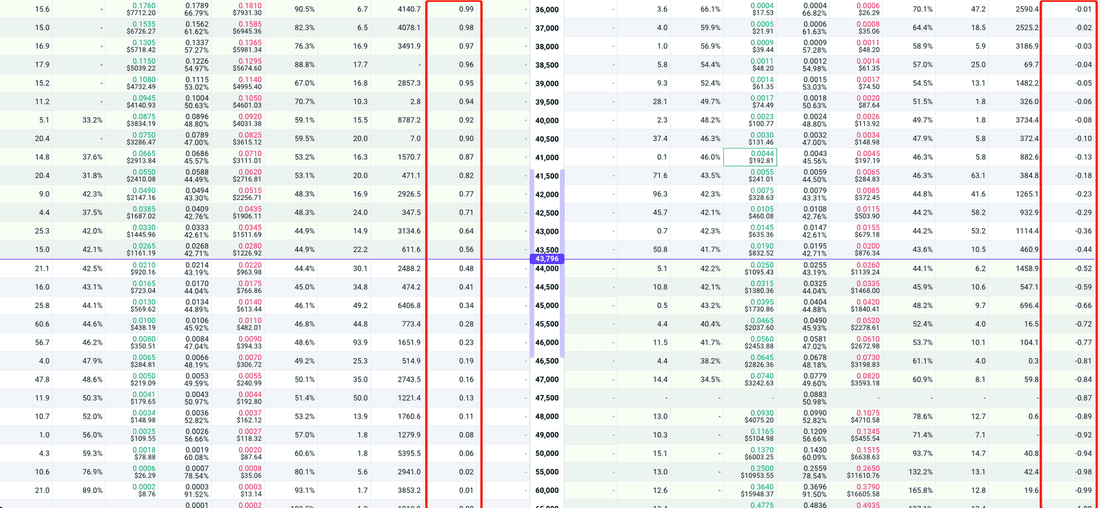Select the 60,000 strike row label
Image resolution: width=1100 pixels, height=508 pixels.
tap(546, 490)
